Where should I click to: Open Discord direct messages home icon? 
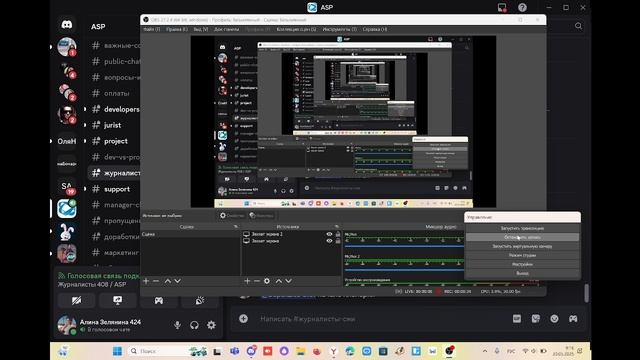pos(67,25)
